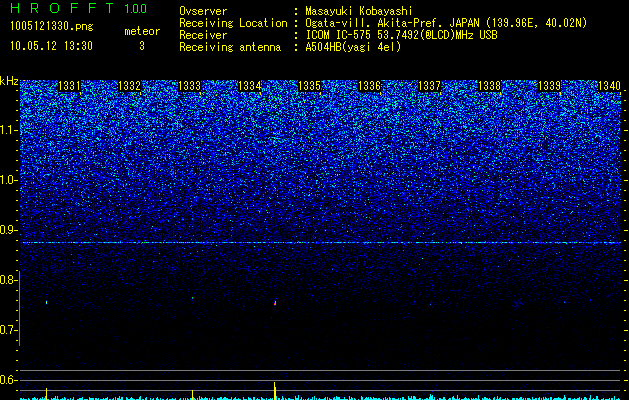The width and height of the screenshot is (629, 400).
Task: Click the HROFFT 1.00 title text
Action: 79,8
